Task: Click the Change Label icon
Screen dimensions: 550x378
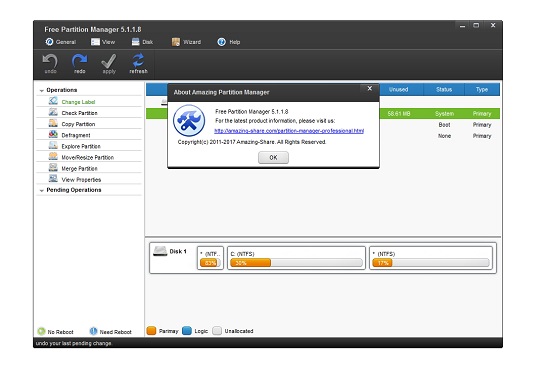Action: pyautogui.click(x=53, y=101)
